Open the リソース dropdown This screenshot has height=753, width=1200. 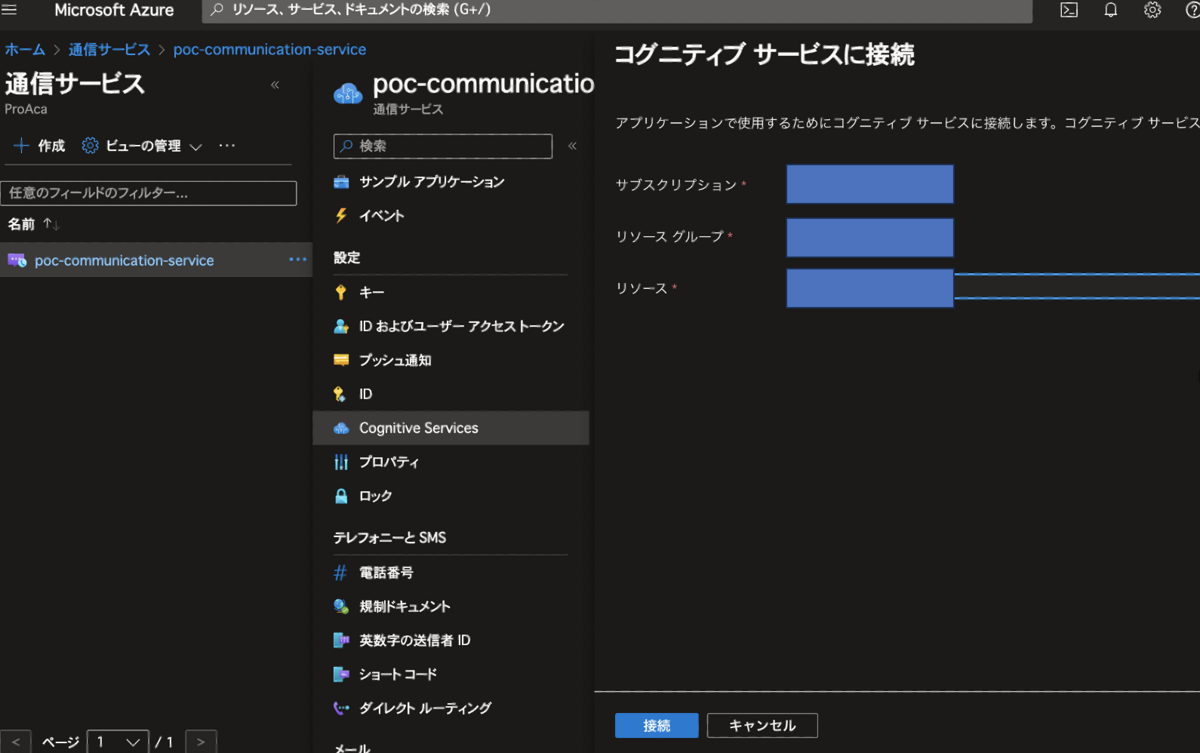point(993,288)
